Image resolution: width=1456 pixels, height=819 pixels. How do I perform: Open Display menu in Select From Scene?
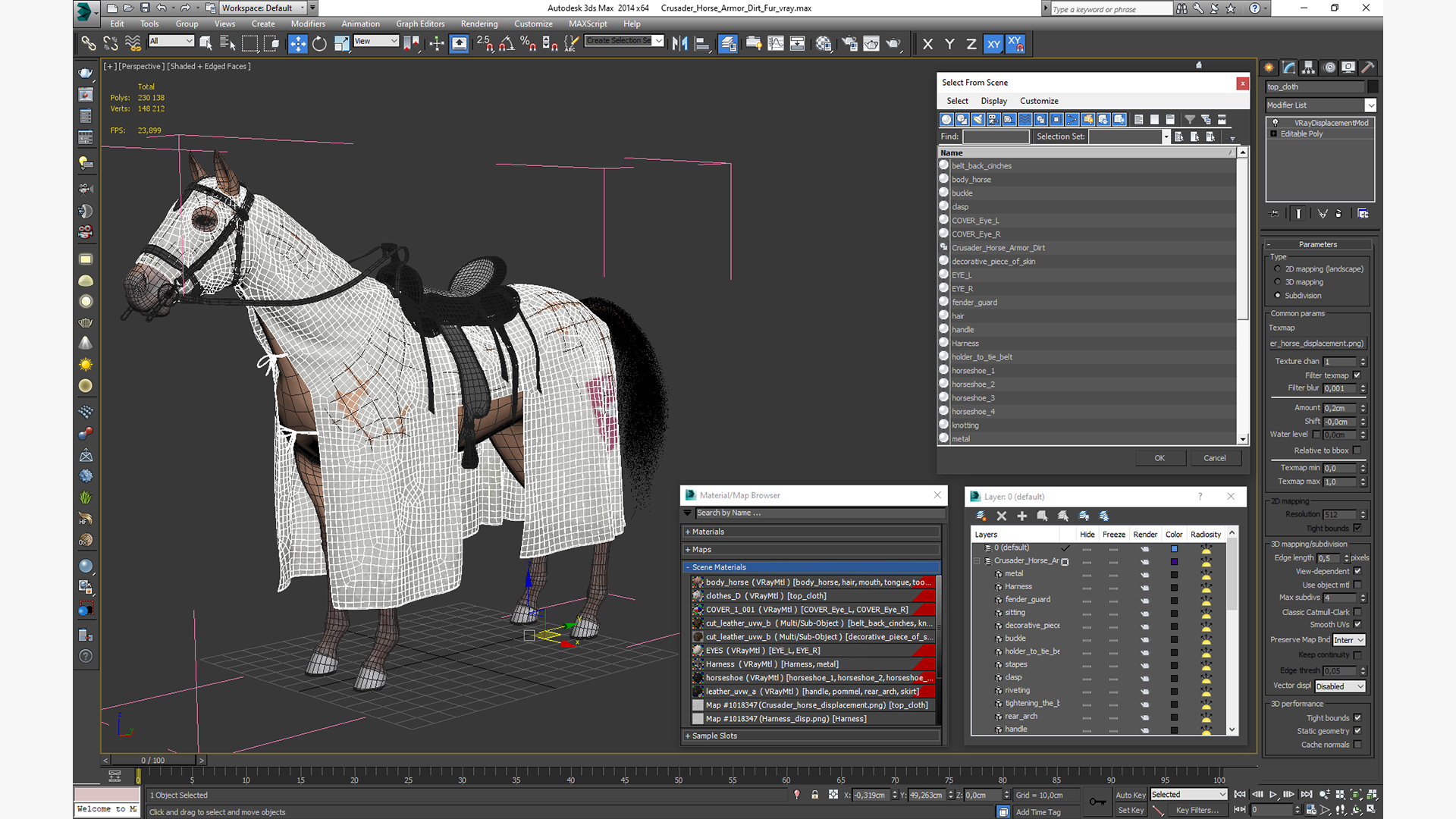pyautogui.click(x=993, y=101)
